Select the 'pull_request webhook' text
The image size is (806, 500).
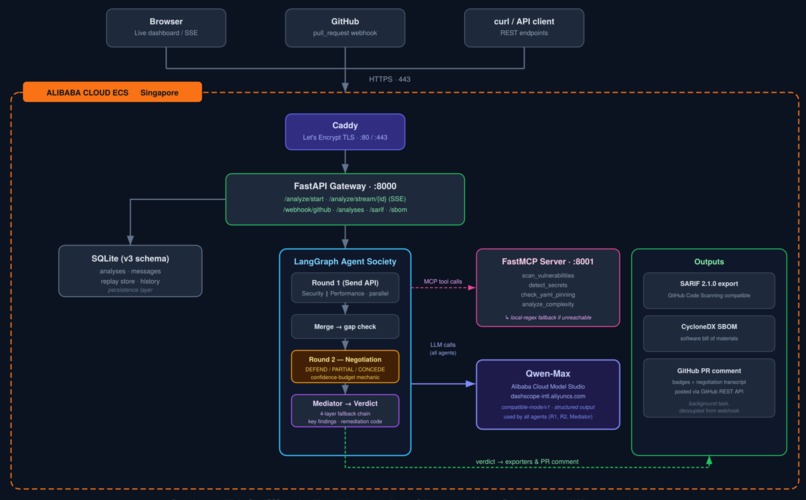345,33
